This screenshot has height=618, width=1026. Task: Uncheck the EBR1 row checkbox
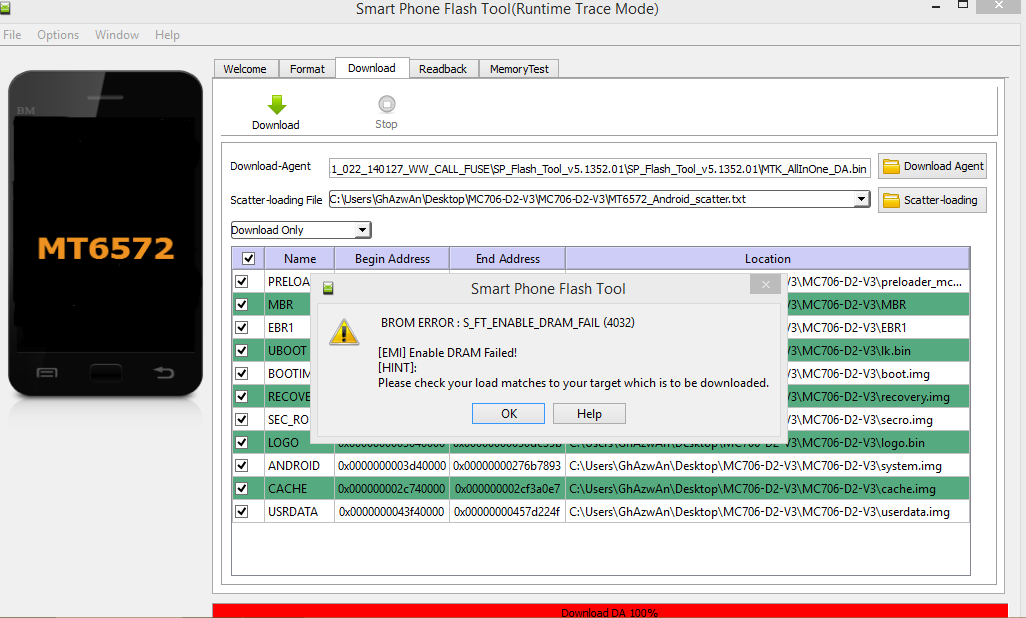coord(242,327)
